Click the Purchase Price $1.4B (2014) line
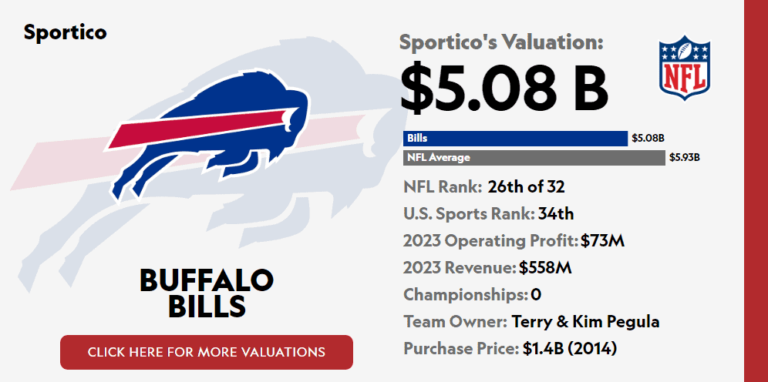The image size is (768, 382). tap(510, 349)
